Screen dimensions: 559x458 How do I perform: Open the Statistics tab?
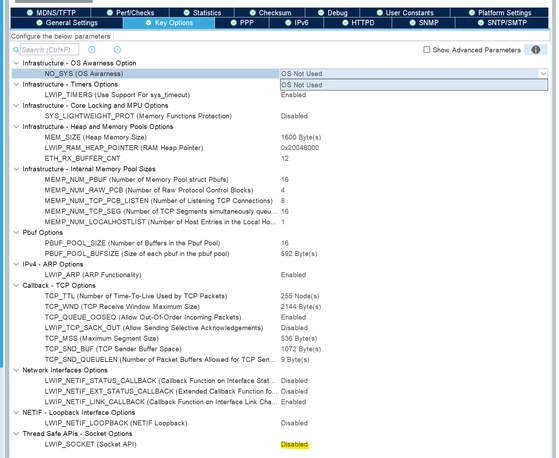pyautogui.click(x=202, y=13)
